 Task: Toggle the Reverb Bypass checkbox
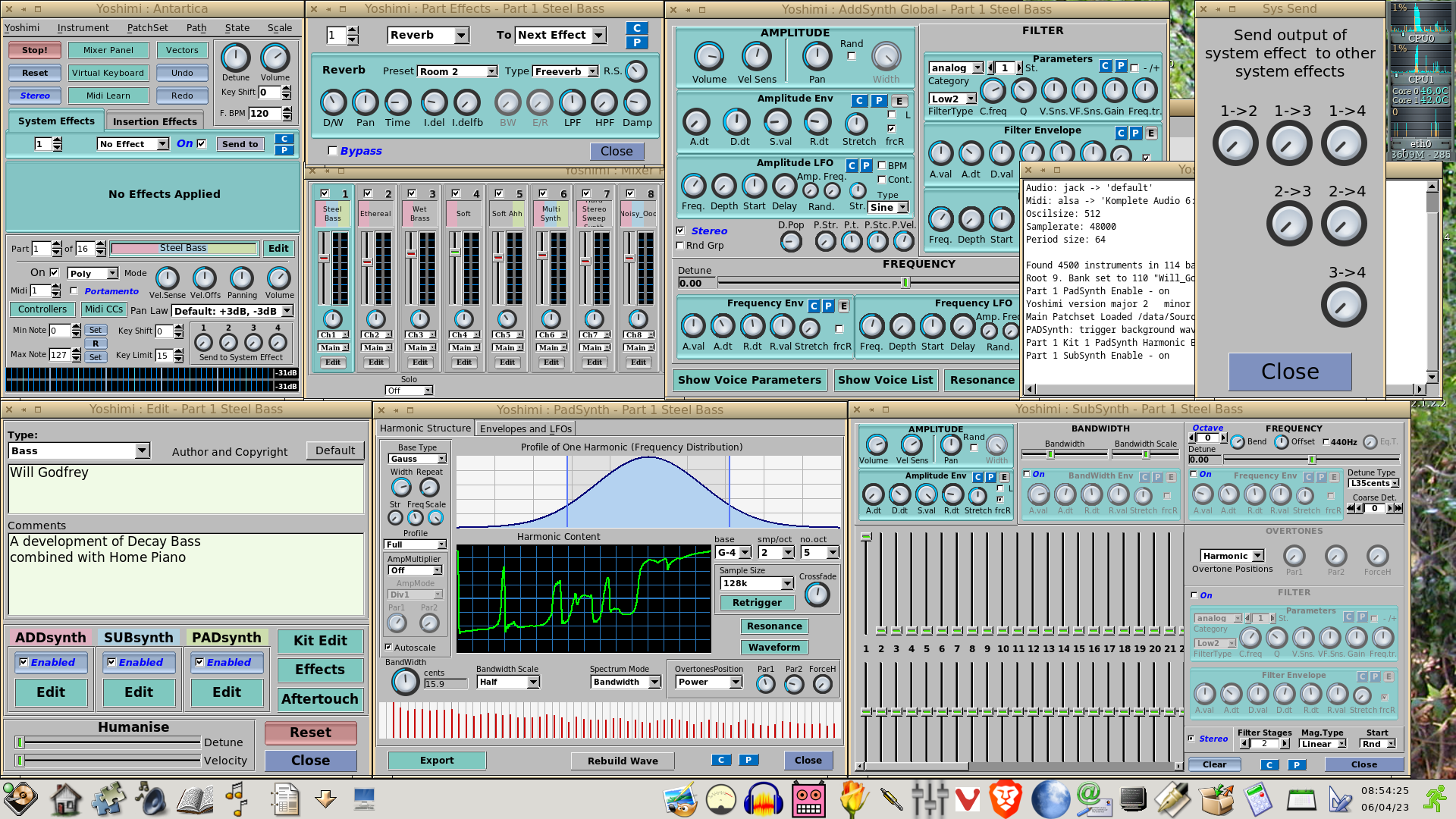(x=332, y=151)
